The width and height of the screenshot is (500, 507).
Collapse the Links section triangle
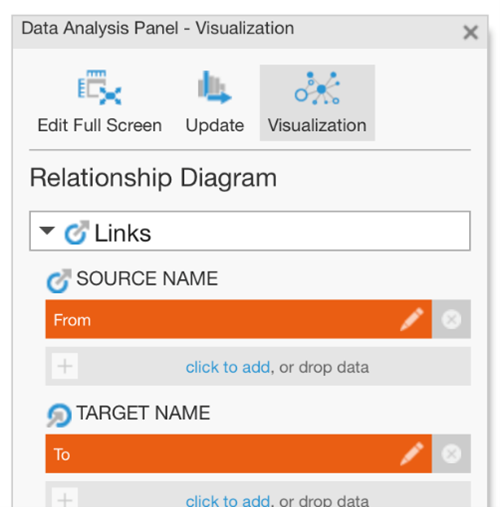[47, 230]
